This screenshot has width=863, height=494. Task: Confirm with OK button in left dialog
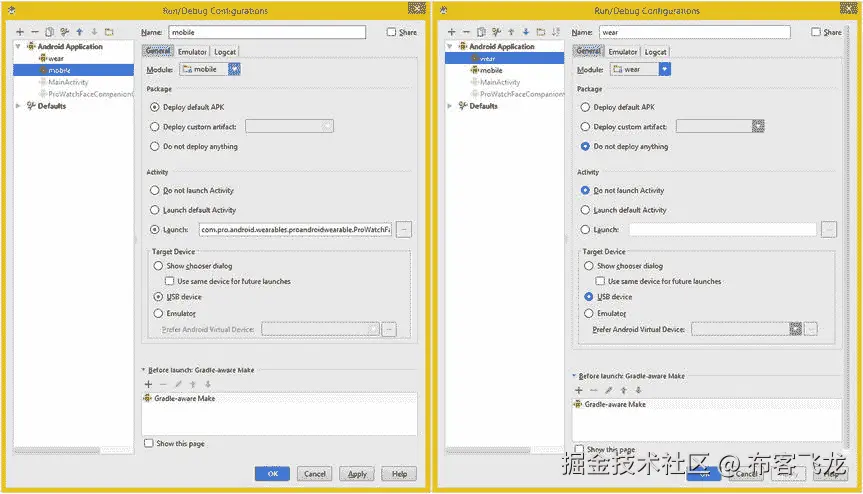[272, 474]
